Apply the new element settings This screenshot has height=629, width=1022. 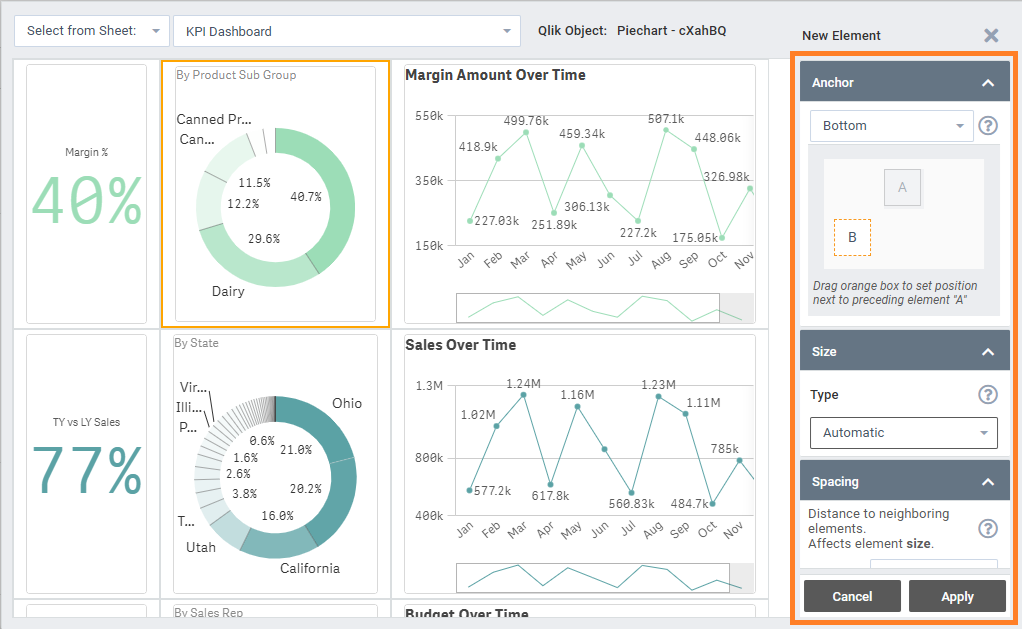[x=957, y=596]
